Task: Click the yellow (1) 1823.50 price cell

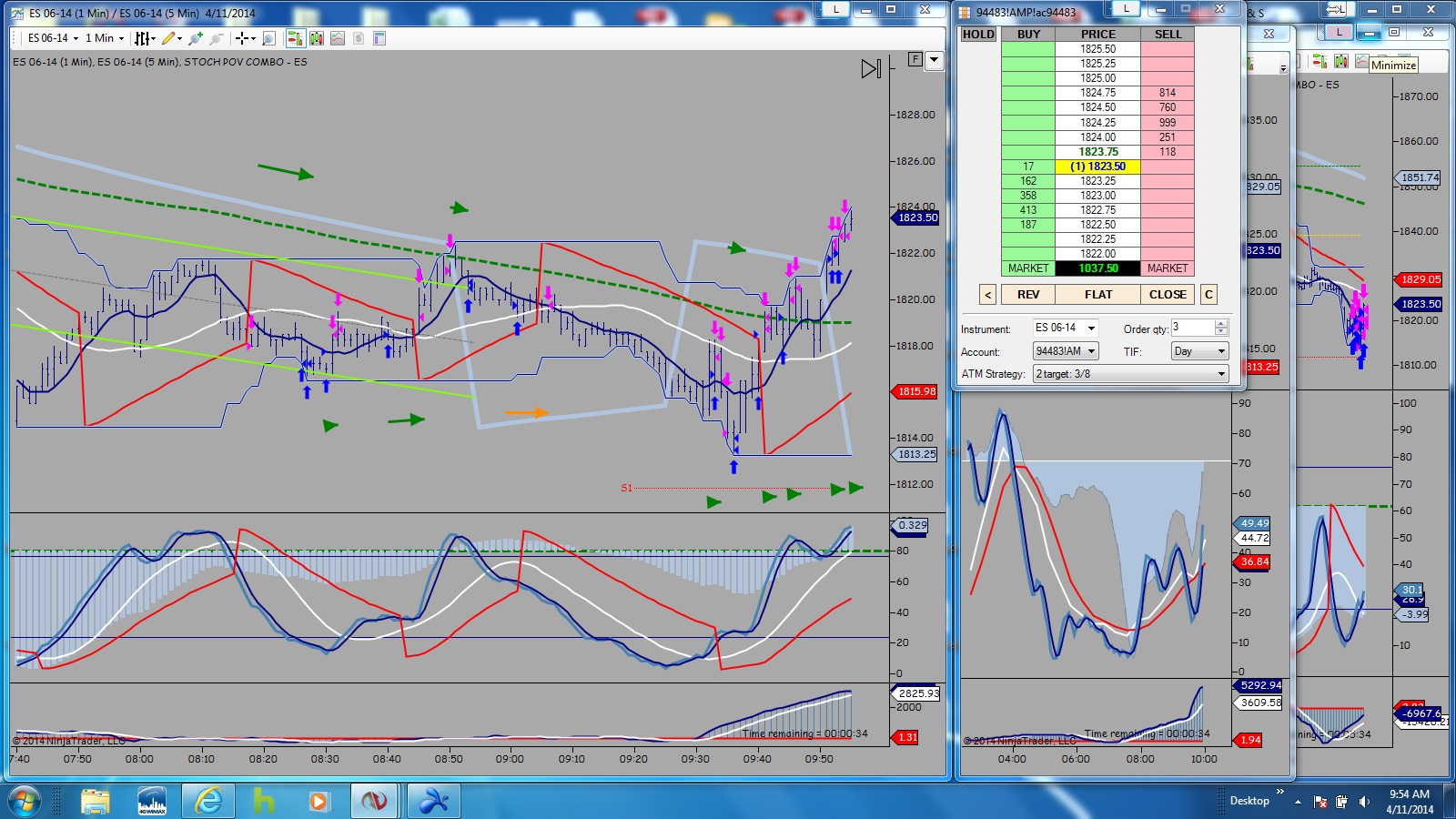Action: [1097, 167]
